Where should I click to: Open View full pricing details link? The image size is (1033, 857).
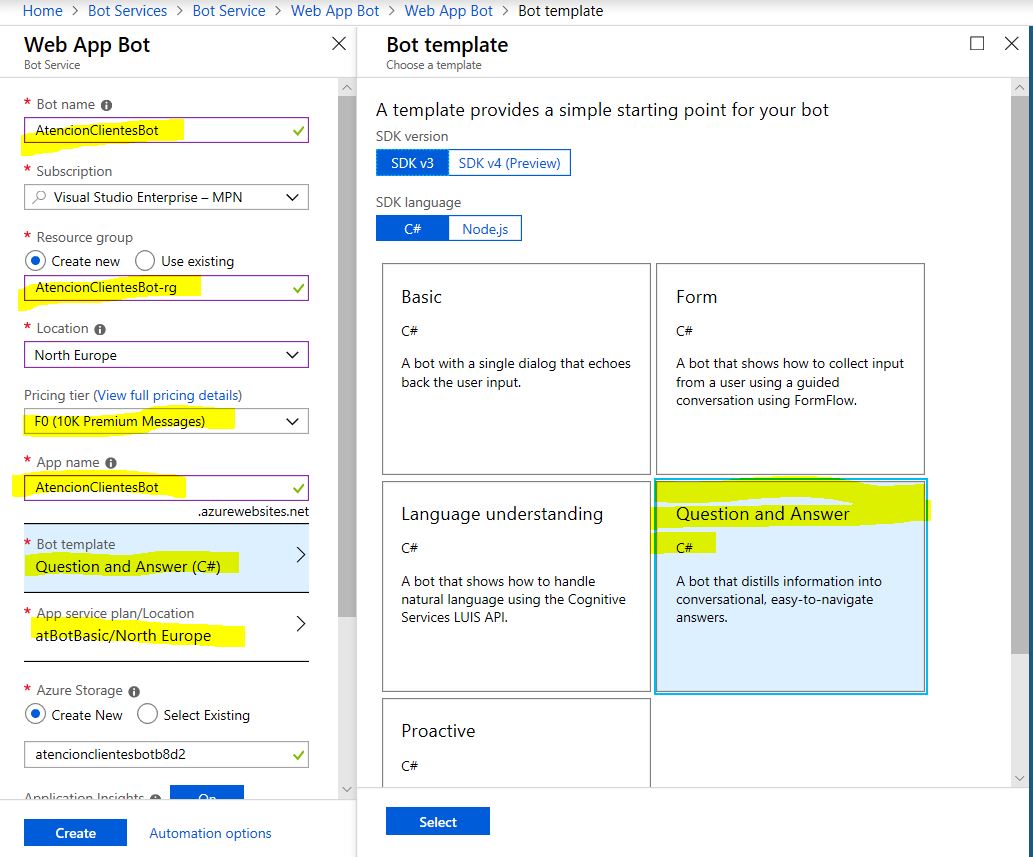(x=167, y=395)
